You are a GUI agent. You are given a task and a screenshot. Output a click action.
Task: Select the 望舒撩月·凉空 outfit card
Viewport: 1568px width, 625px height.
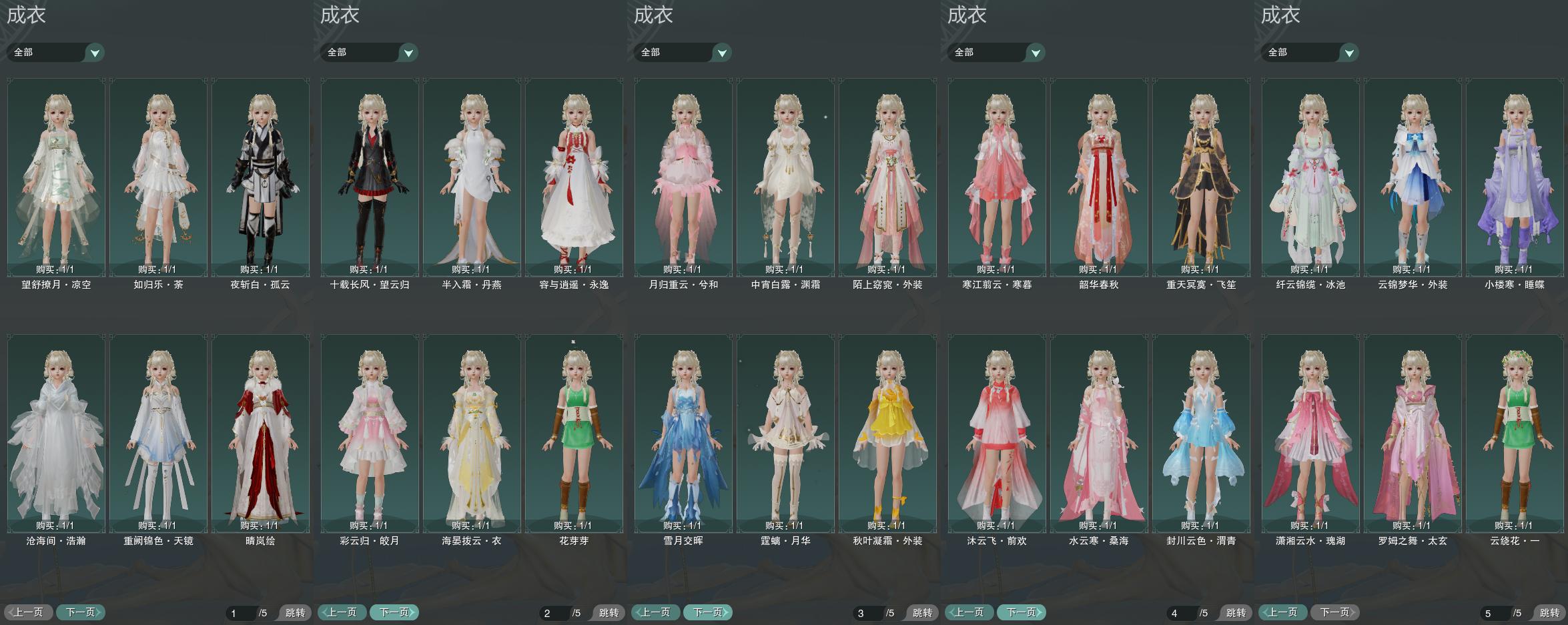tap(57, 177)
